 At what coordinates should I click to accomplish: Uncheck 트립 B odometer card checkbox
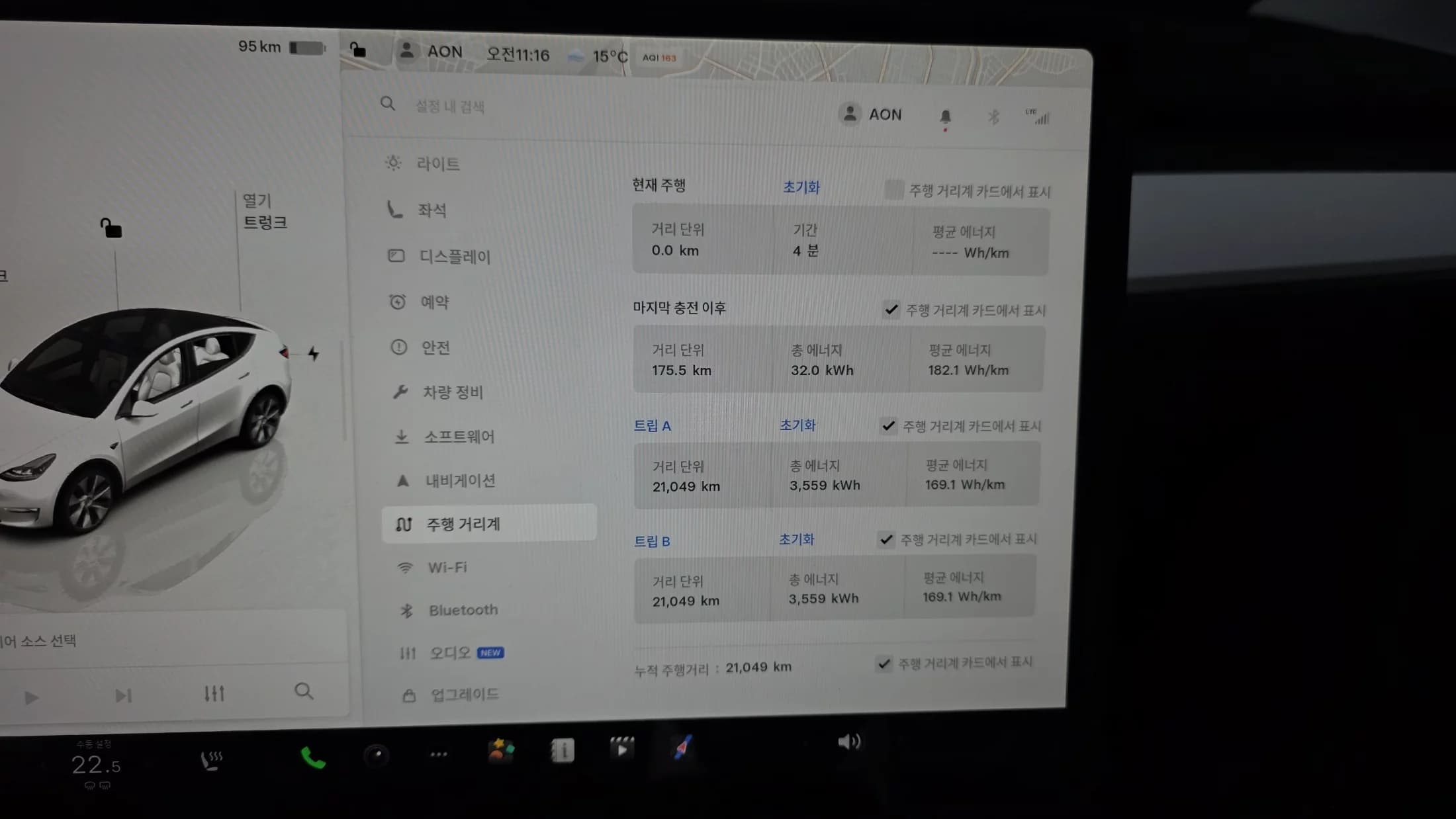point(886,539)
